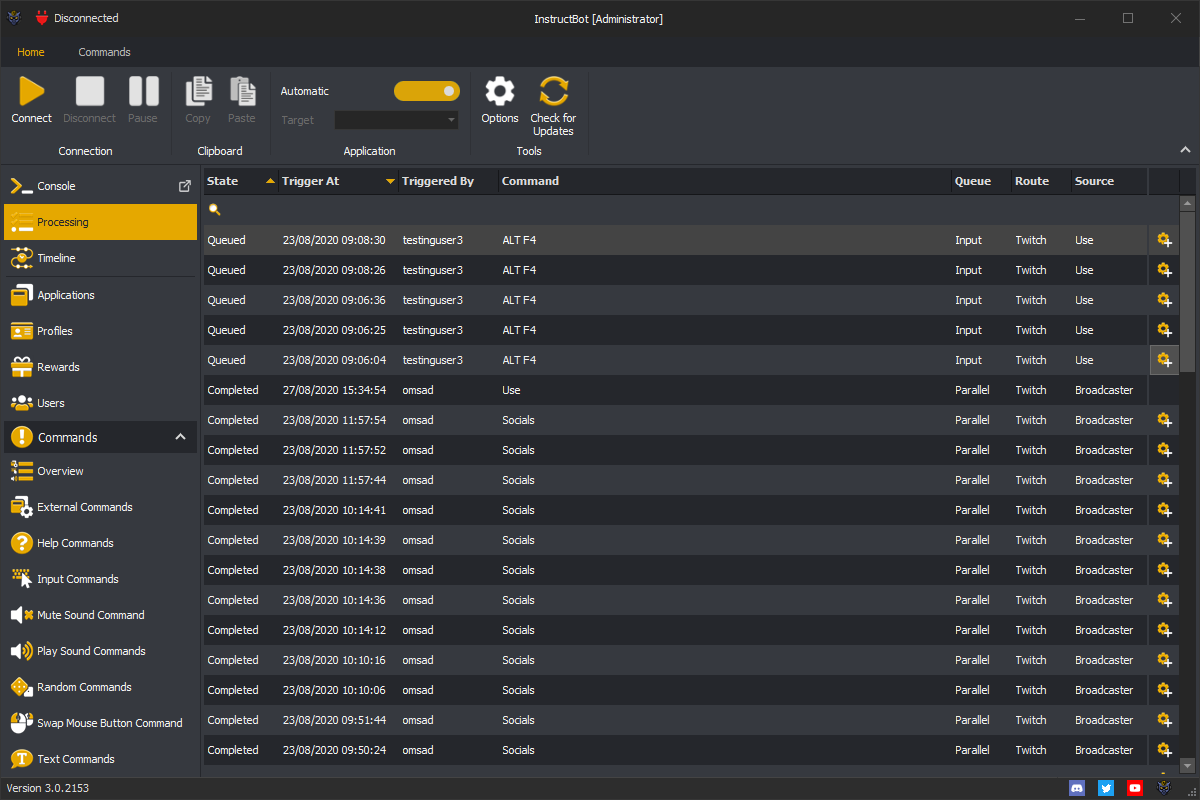1200x800 pixels.
Task: Open the Target application dropdown
Action: [396, 120]
